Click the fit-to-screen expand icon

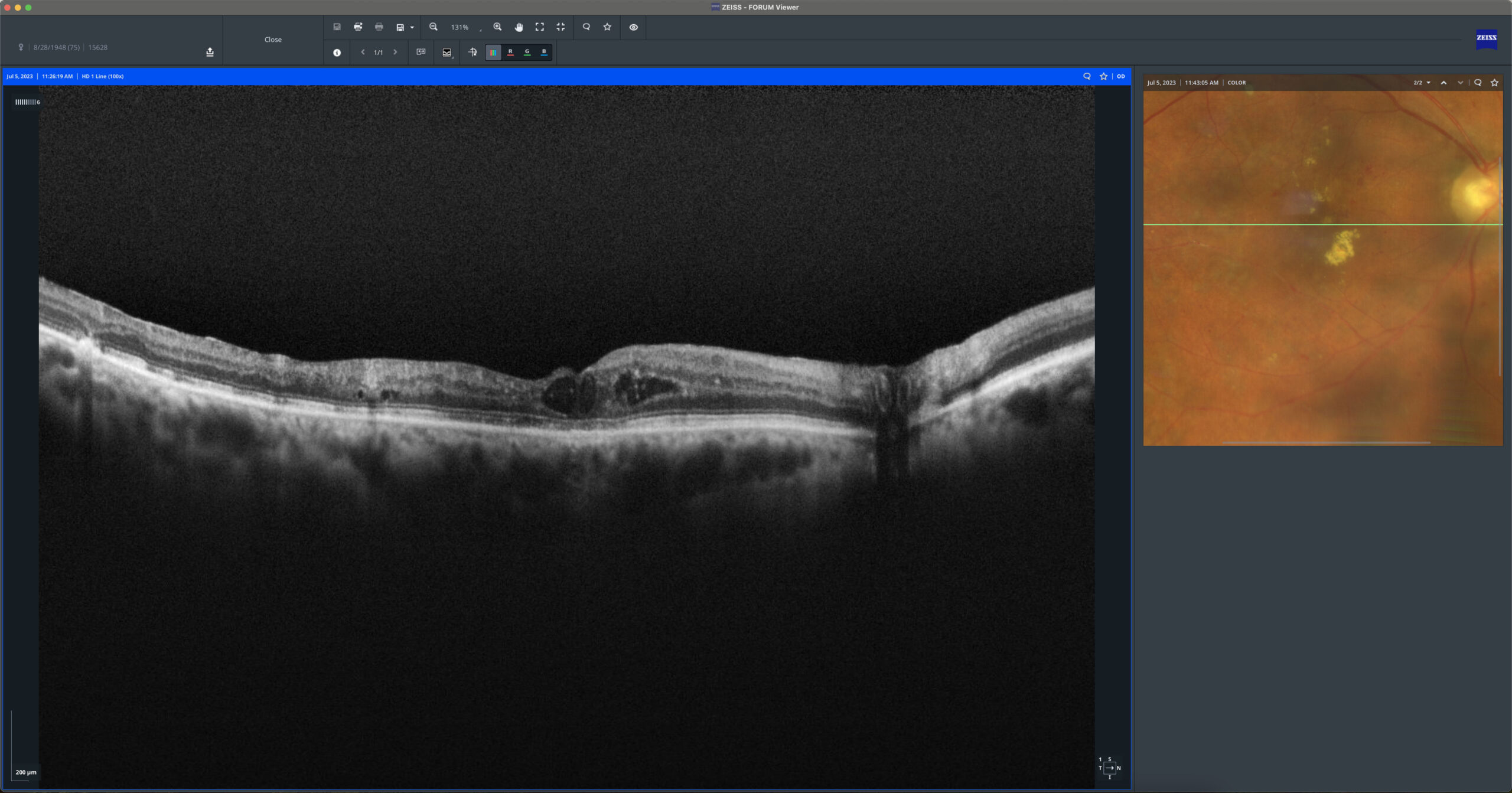(x=540, y=27)
